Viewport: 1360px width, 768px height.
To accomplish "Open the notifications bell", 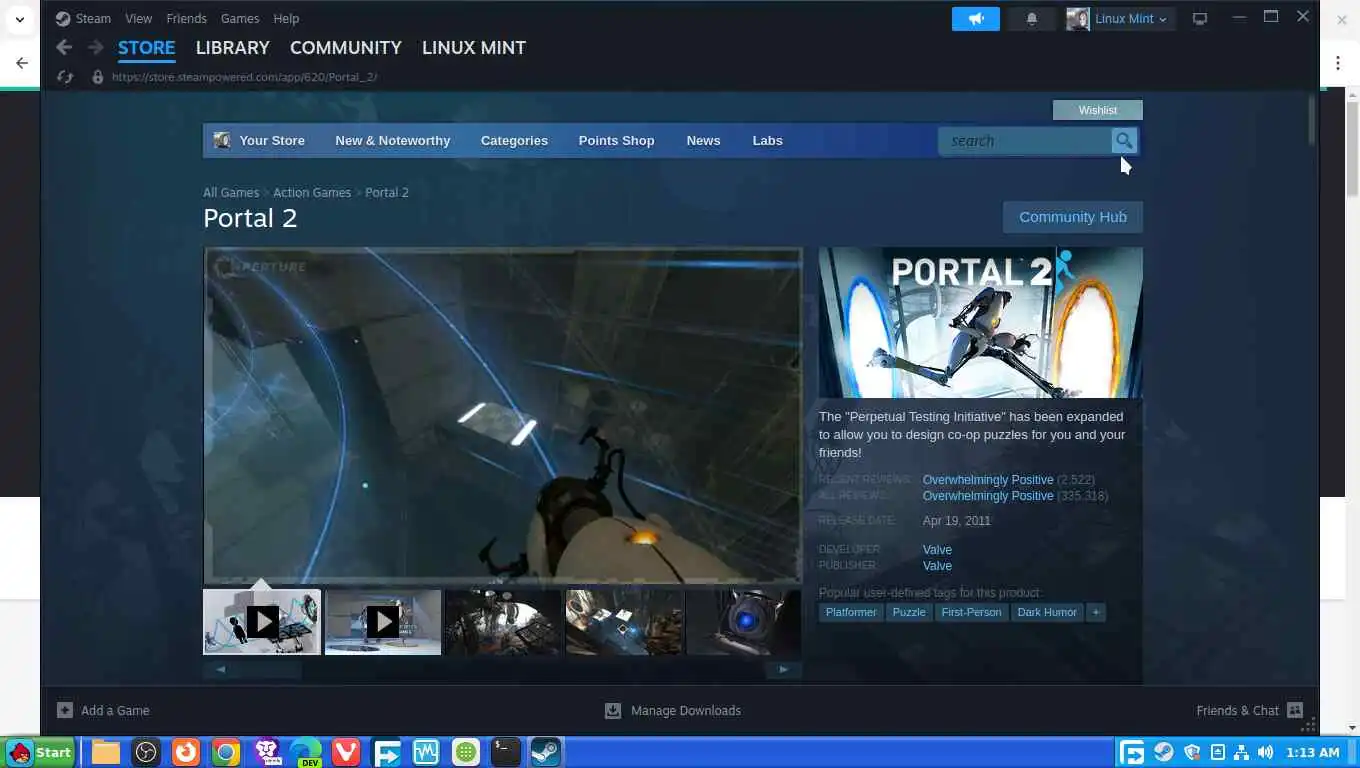I will tap(1032, 18).
